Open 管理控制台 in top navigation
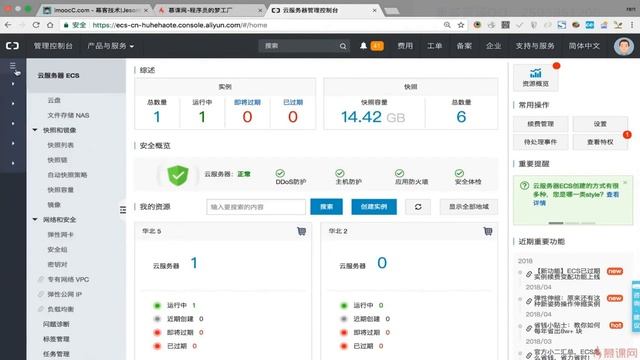This screenshot has height=360, width=640. [53, 46]
